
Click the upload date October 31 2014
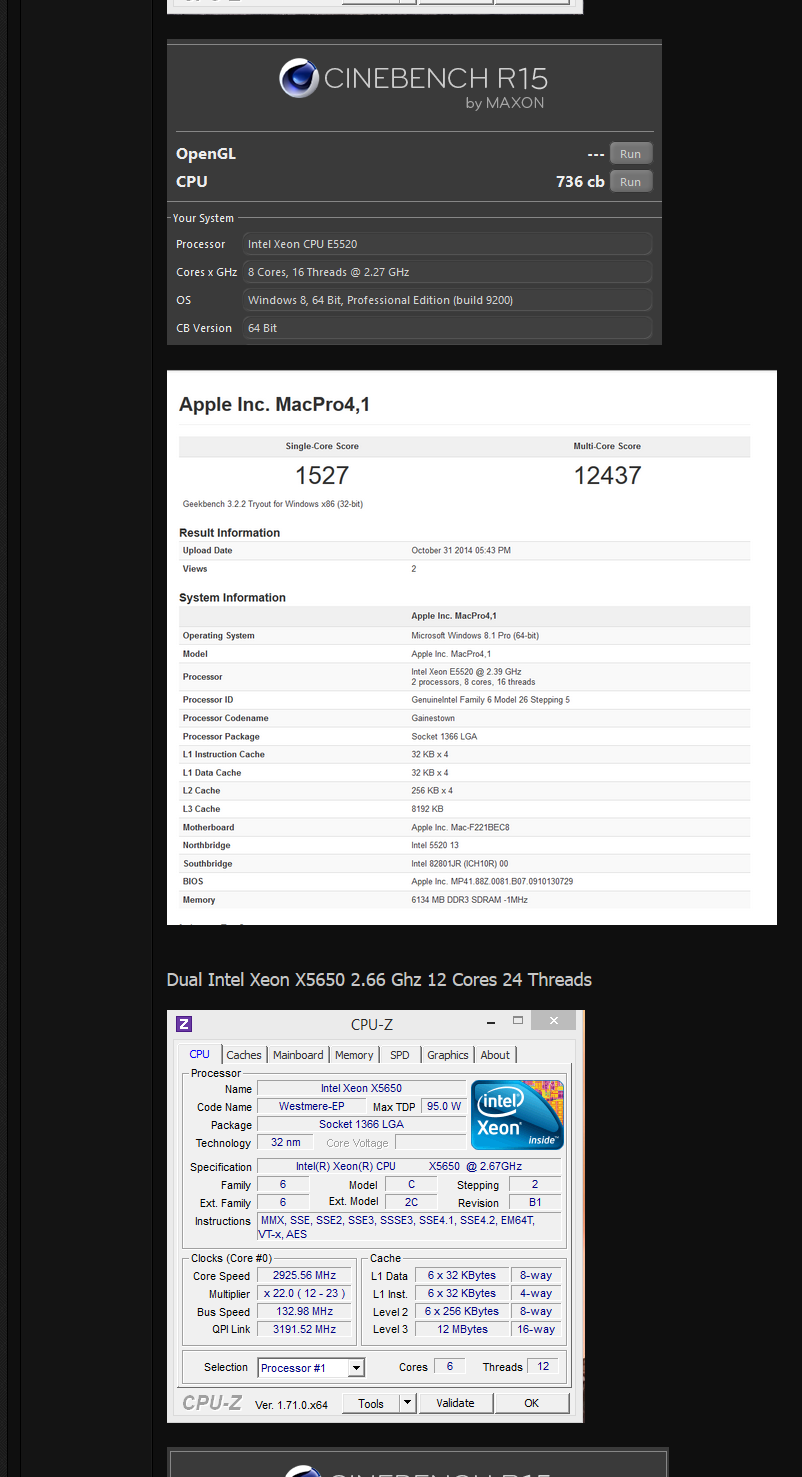[x=461, y=551]
